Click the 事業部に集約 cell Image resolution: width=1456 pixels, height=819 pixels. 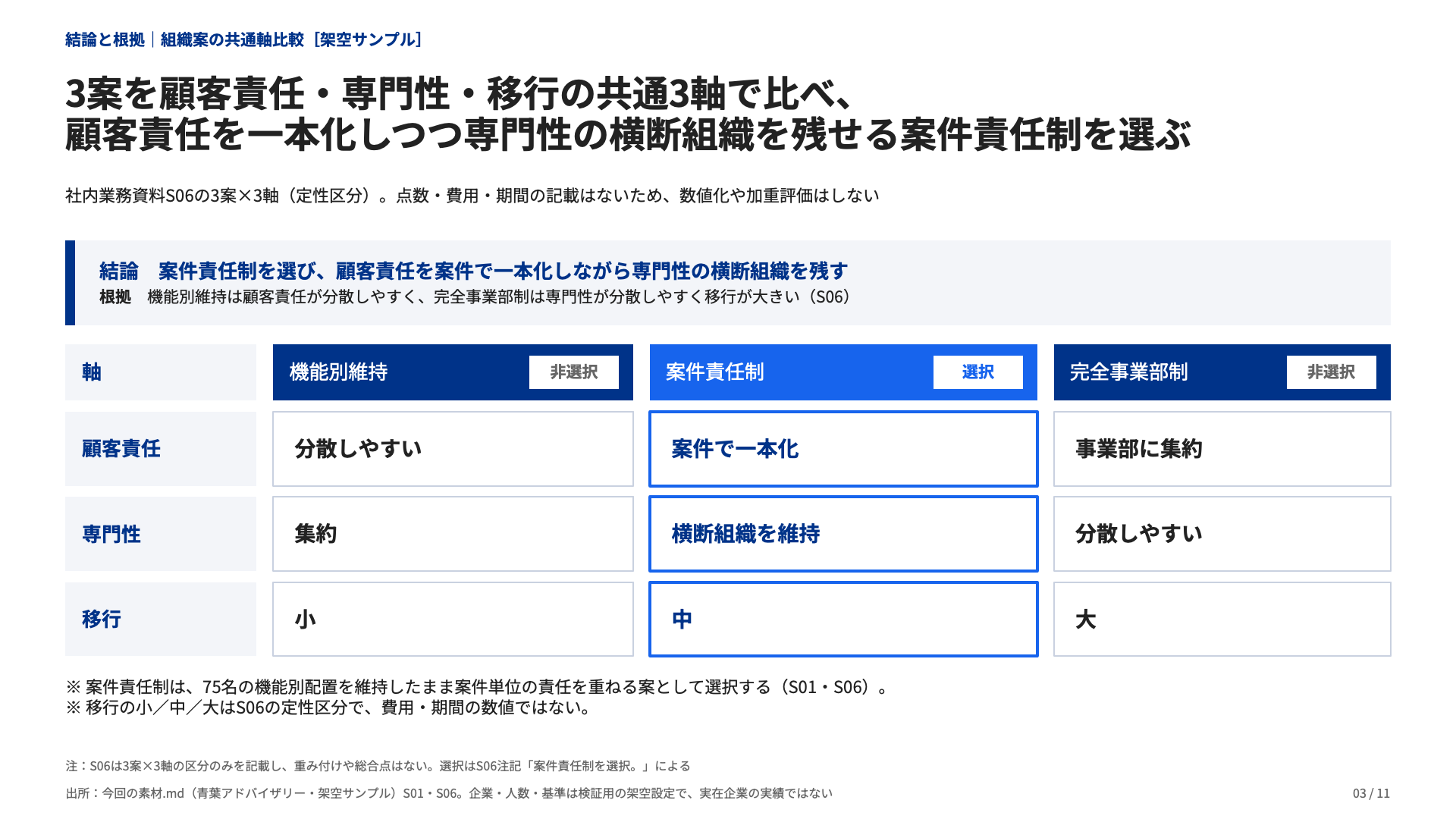1222,449
